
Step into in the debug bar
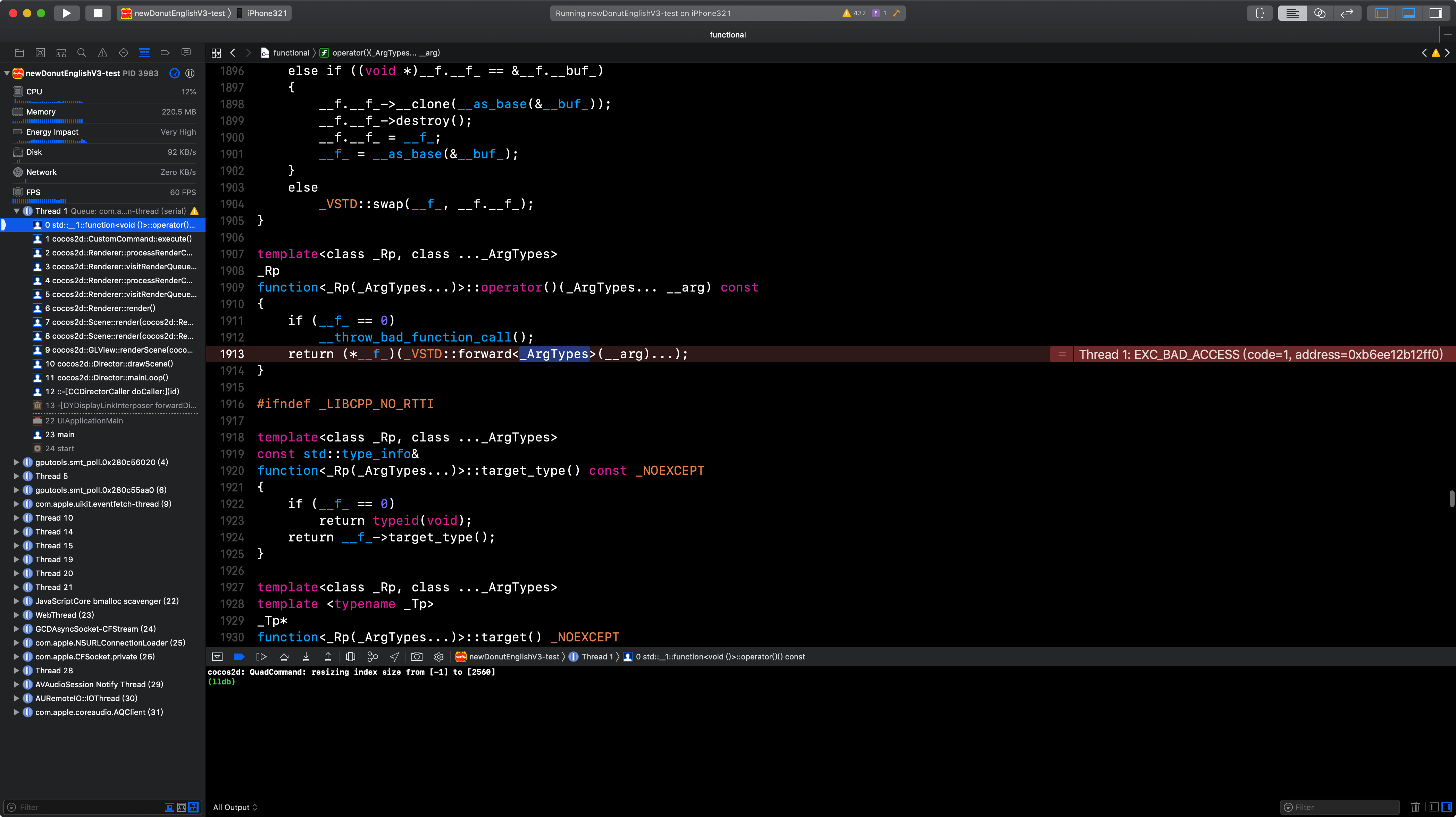(x=306, y=657)
